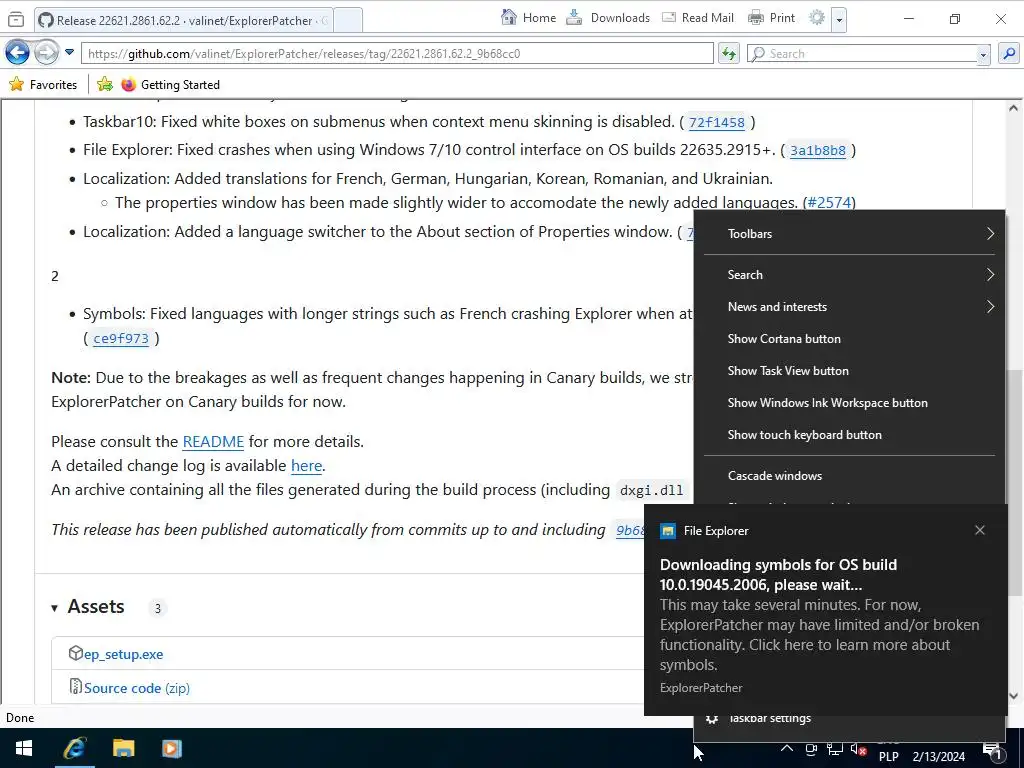
Task: Download ep_setup.exe asset
Action: [123, 654]
